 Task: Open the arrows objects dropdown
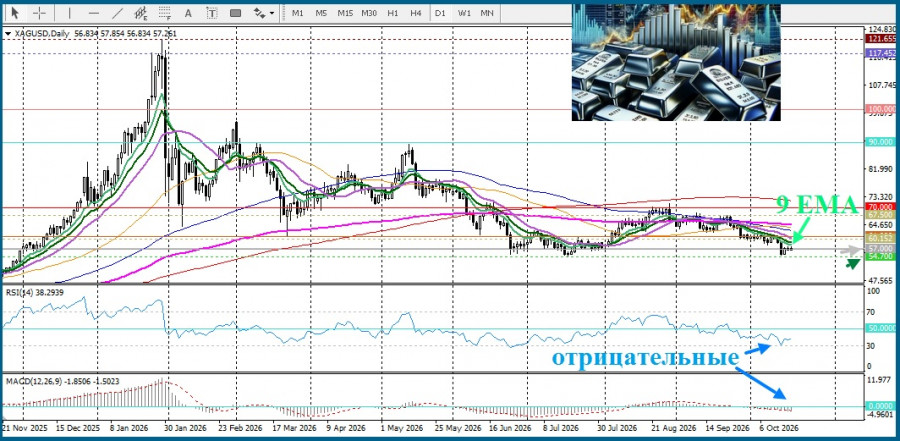coord(263,13)
